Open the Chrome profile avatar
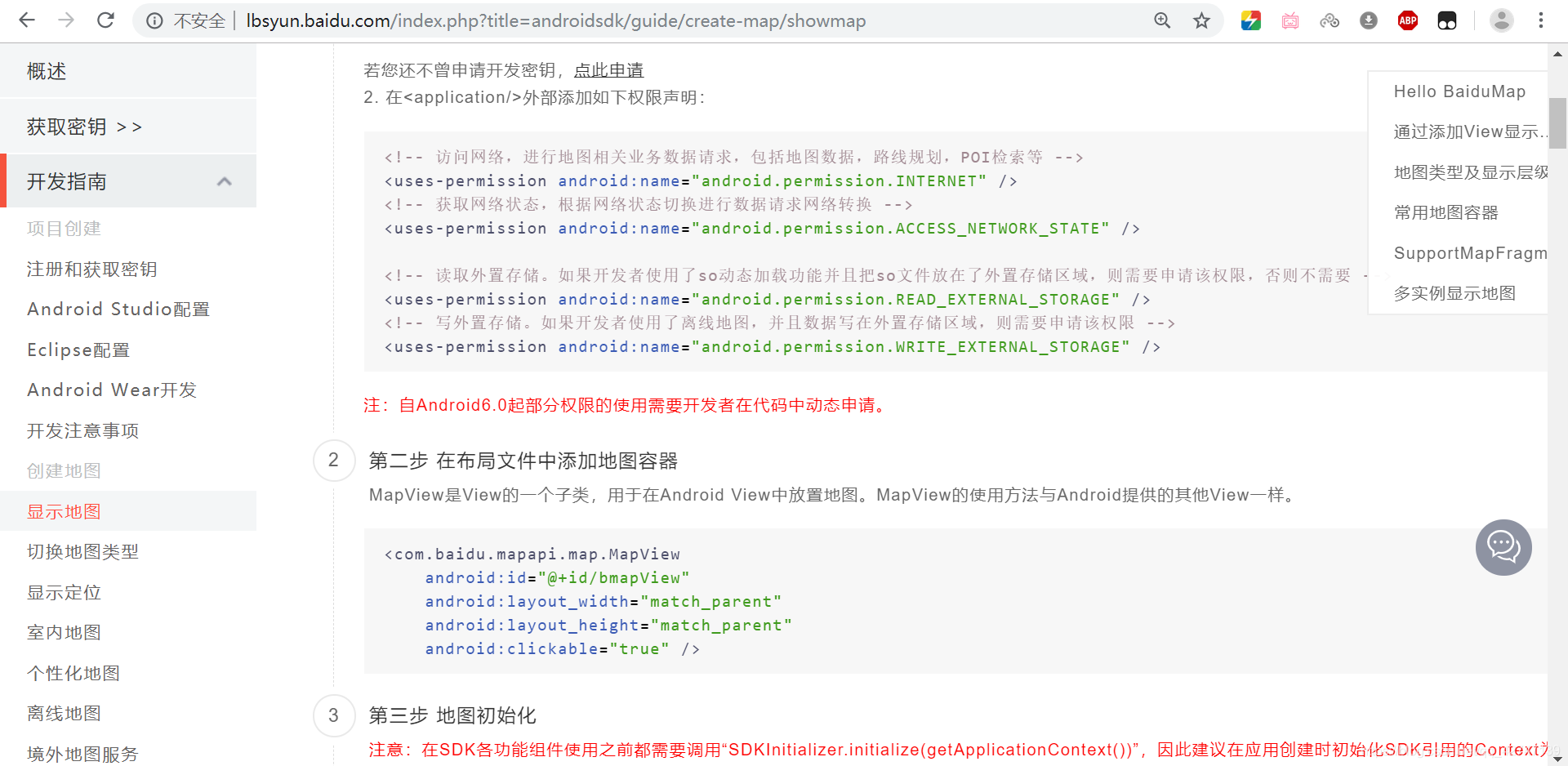1568x766 pixels. click(1501, 20)
